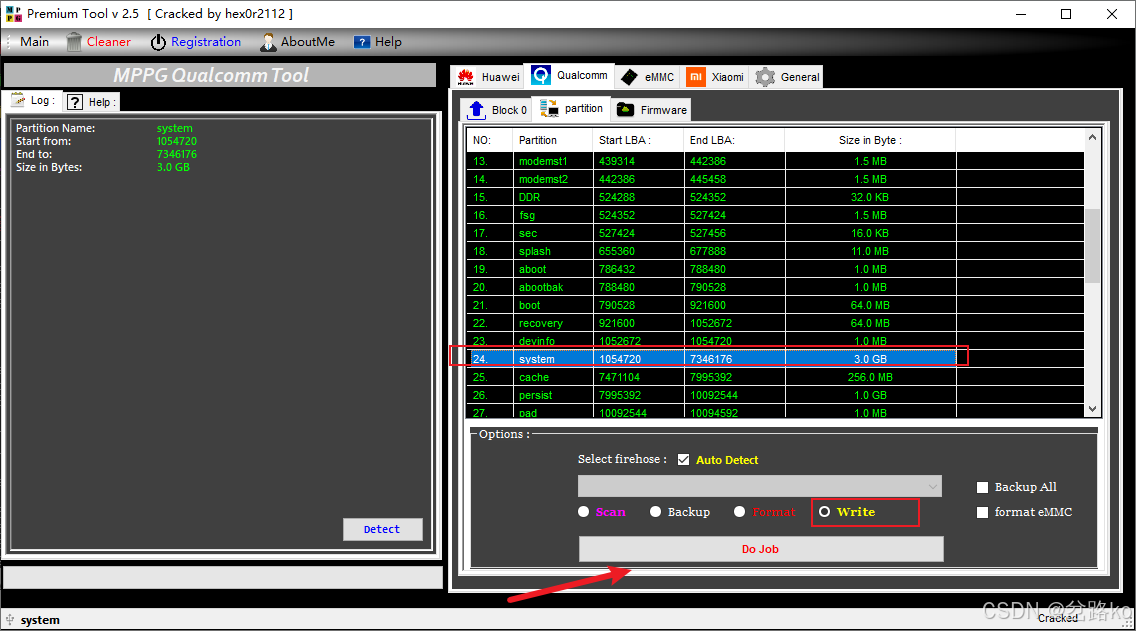The width and height of the screenshot is (1136, 631).
Task: Click the End LBA column header
Action: coord(734,141)
